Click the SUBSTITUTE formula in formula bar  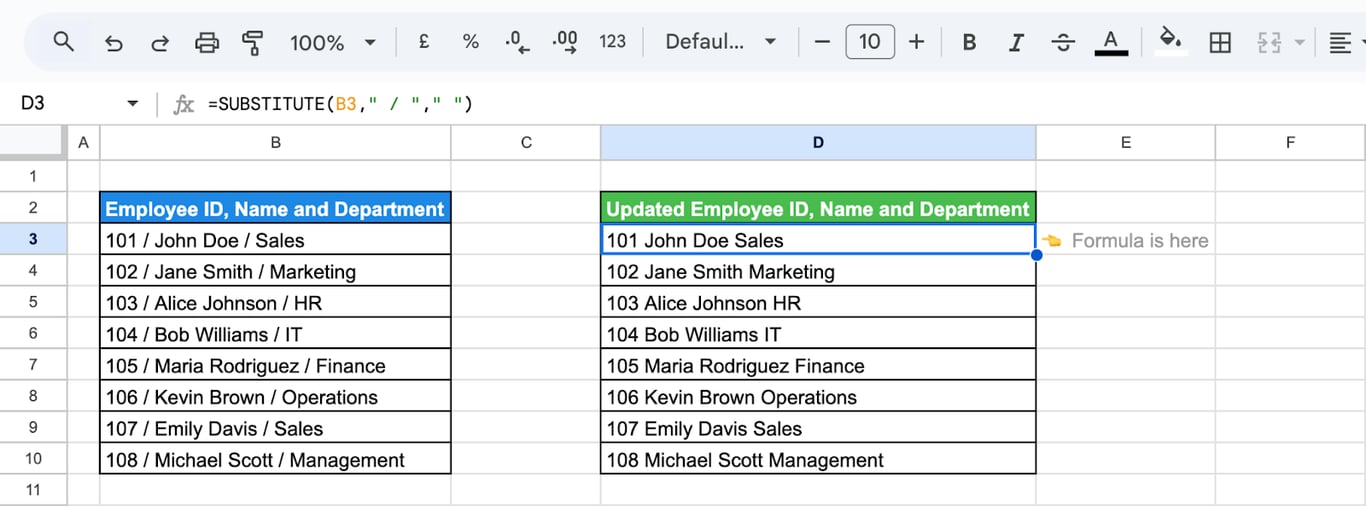340,104
